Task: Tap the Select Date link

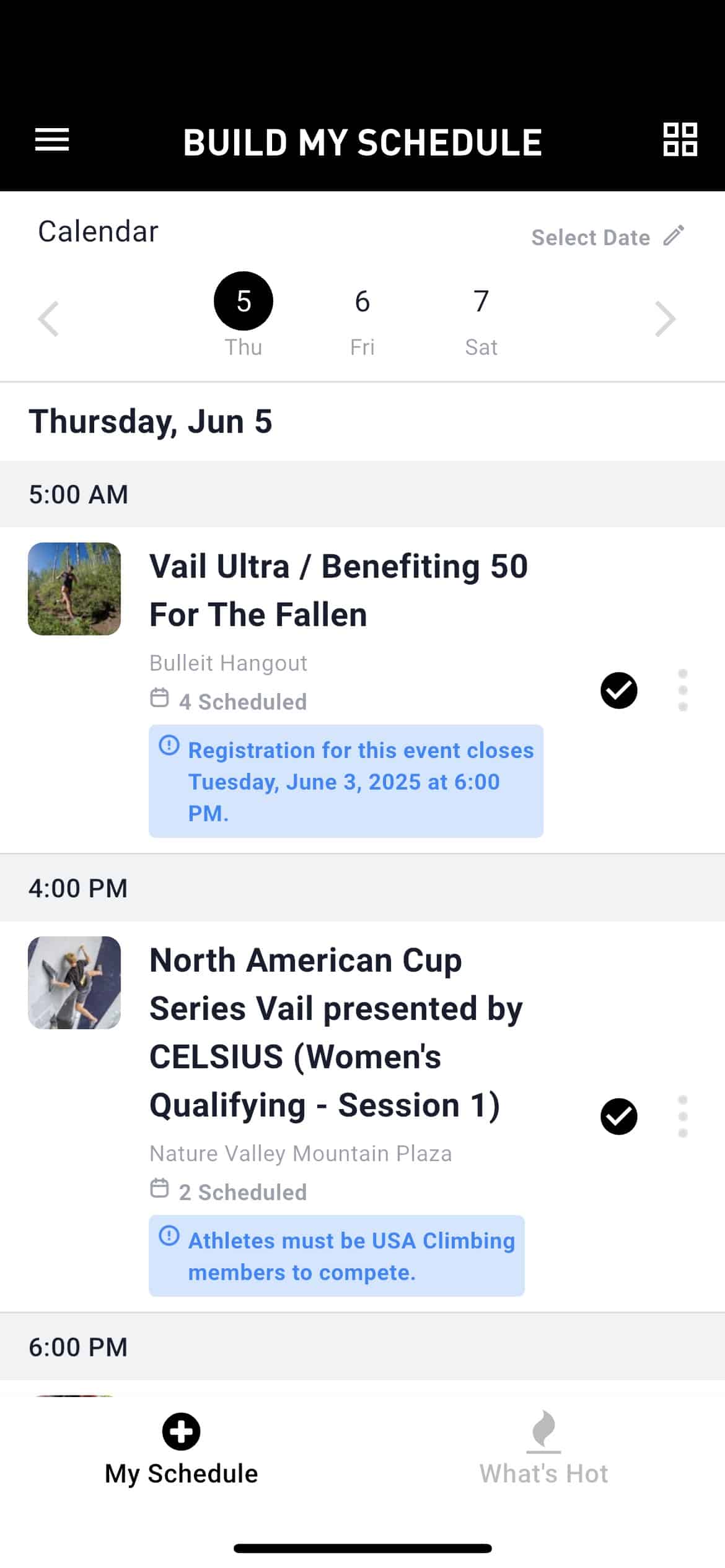Action: tap(591, 238)
